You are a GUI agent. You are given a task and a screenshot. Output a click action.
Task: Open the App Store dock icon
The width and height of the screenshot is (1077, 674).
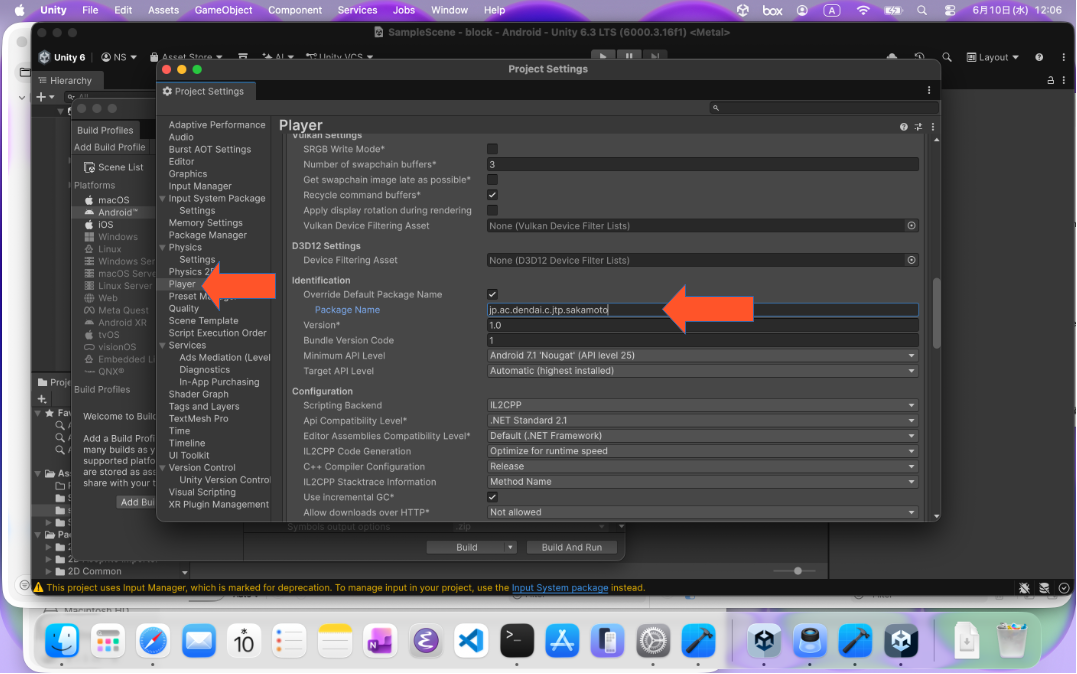562,641
